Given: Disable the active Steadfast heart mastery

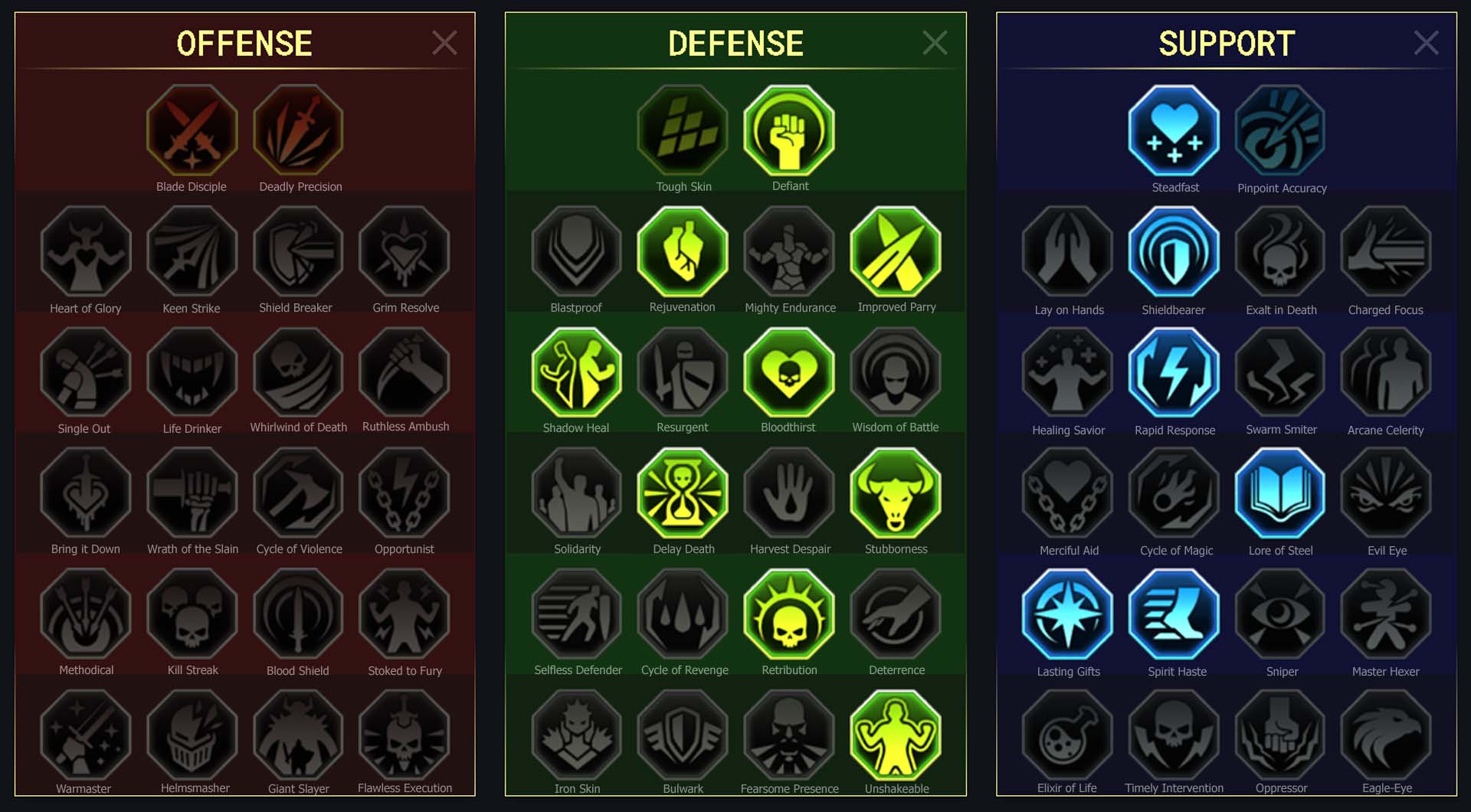Looking at the screenshot, I should (1174, 130).
